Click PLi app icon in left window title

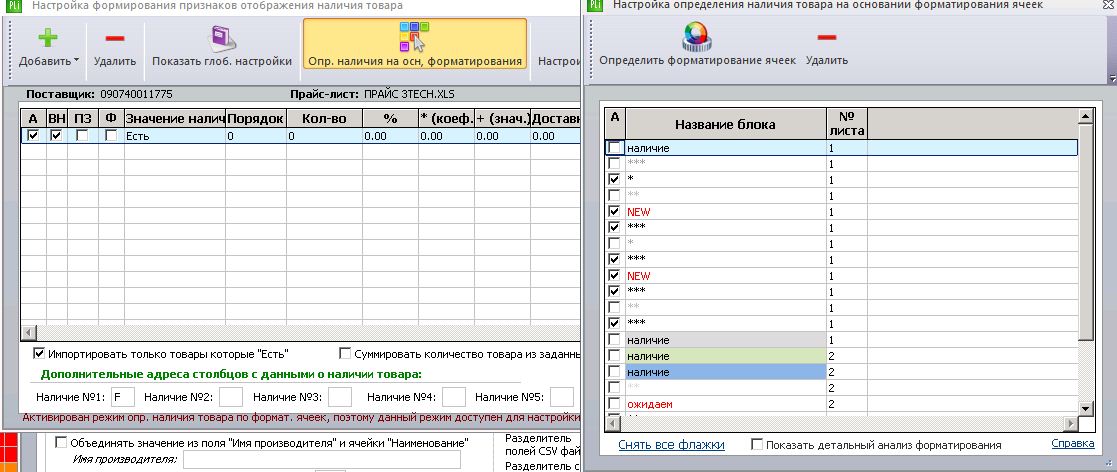(16, 5)
